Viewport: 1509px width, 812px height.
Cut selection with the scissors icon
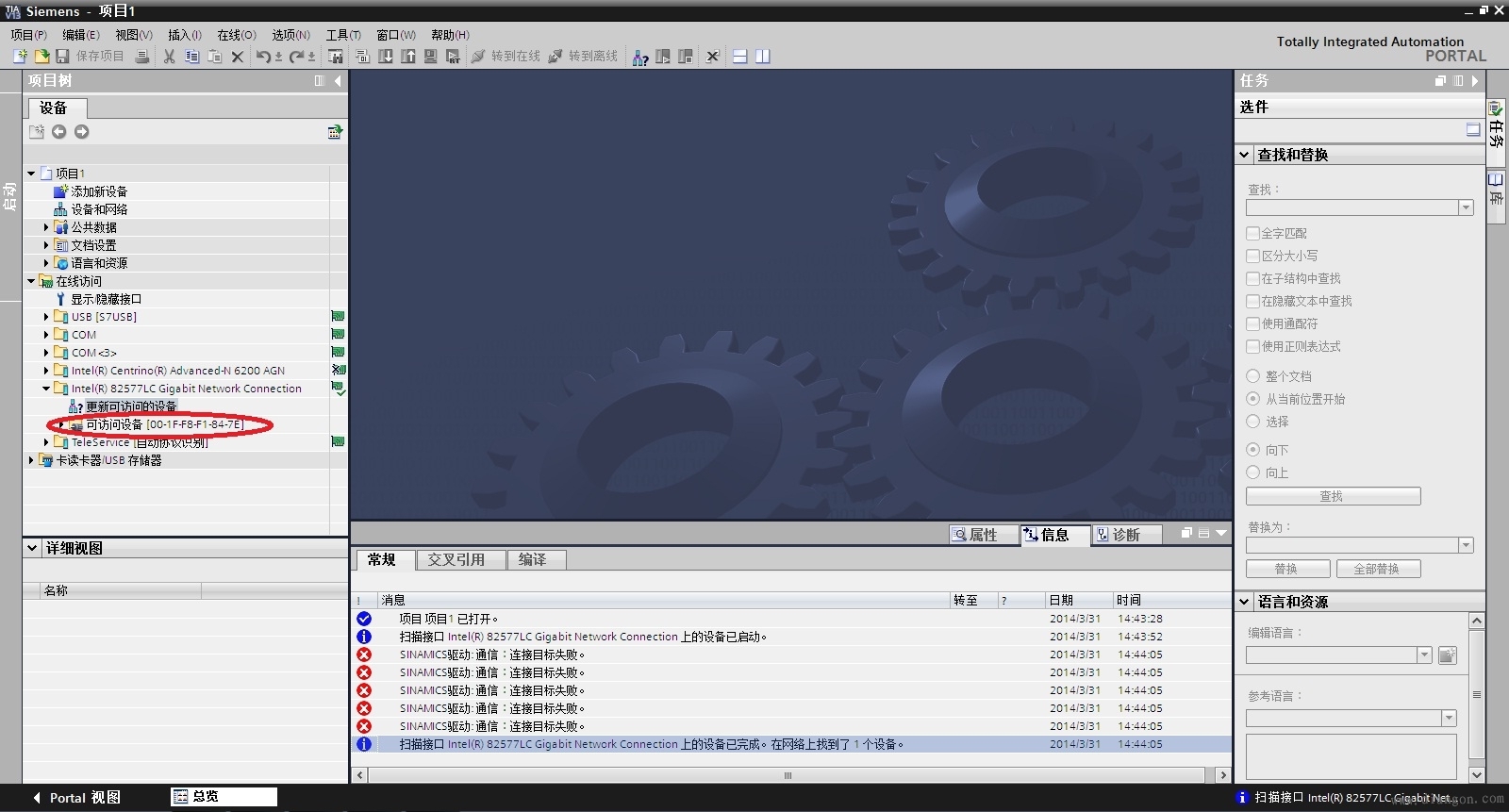169,57
